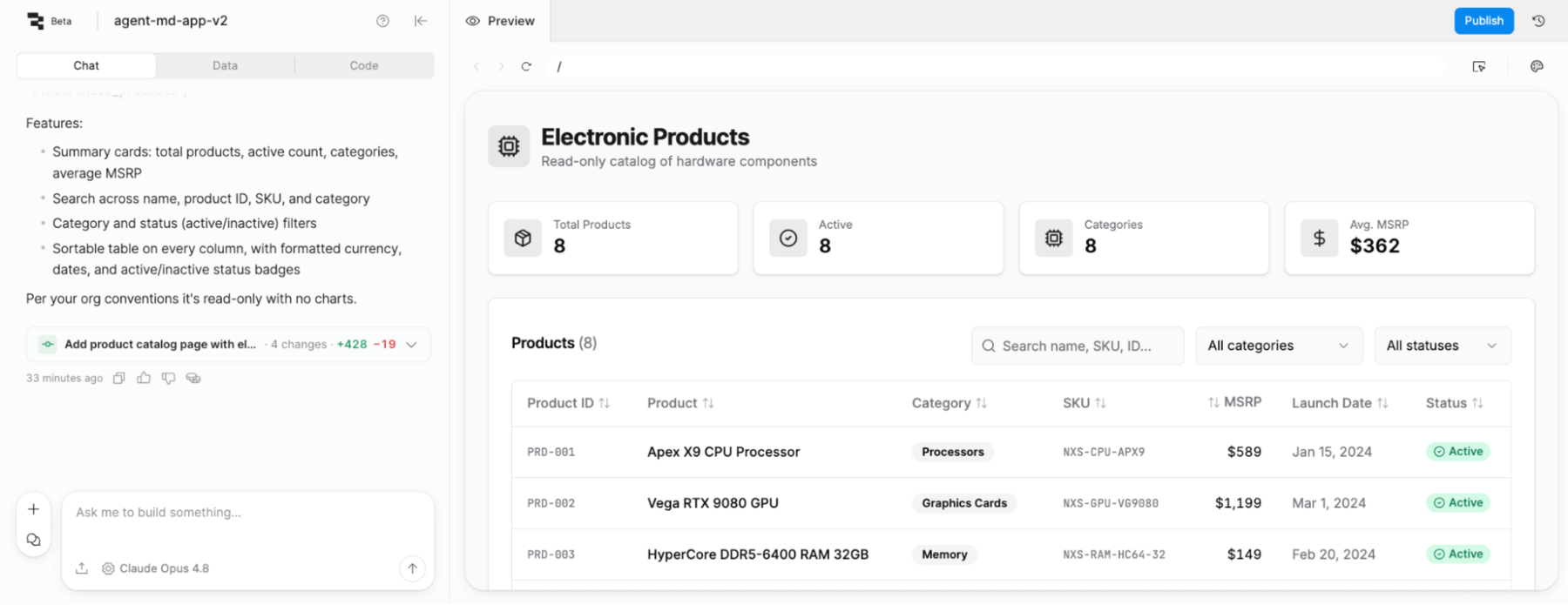Click Active status badge for PRD-001
Image resolution: width=1568 pixels, height=605 pixels.
1458,452
